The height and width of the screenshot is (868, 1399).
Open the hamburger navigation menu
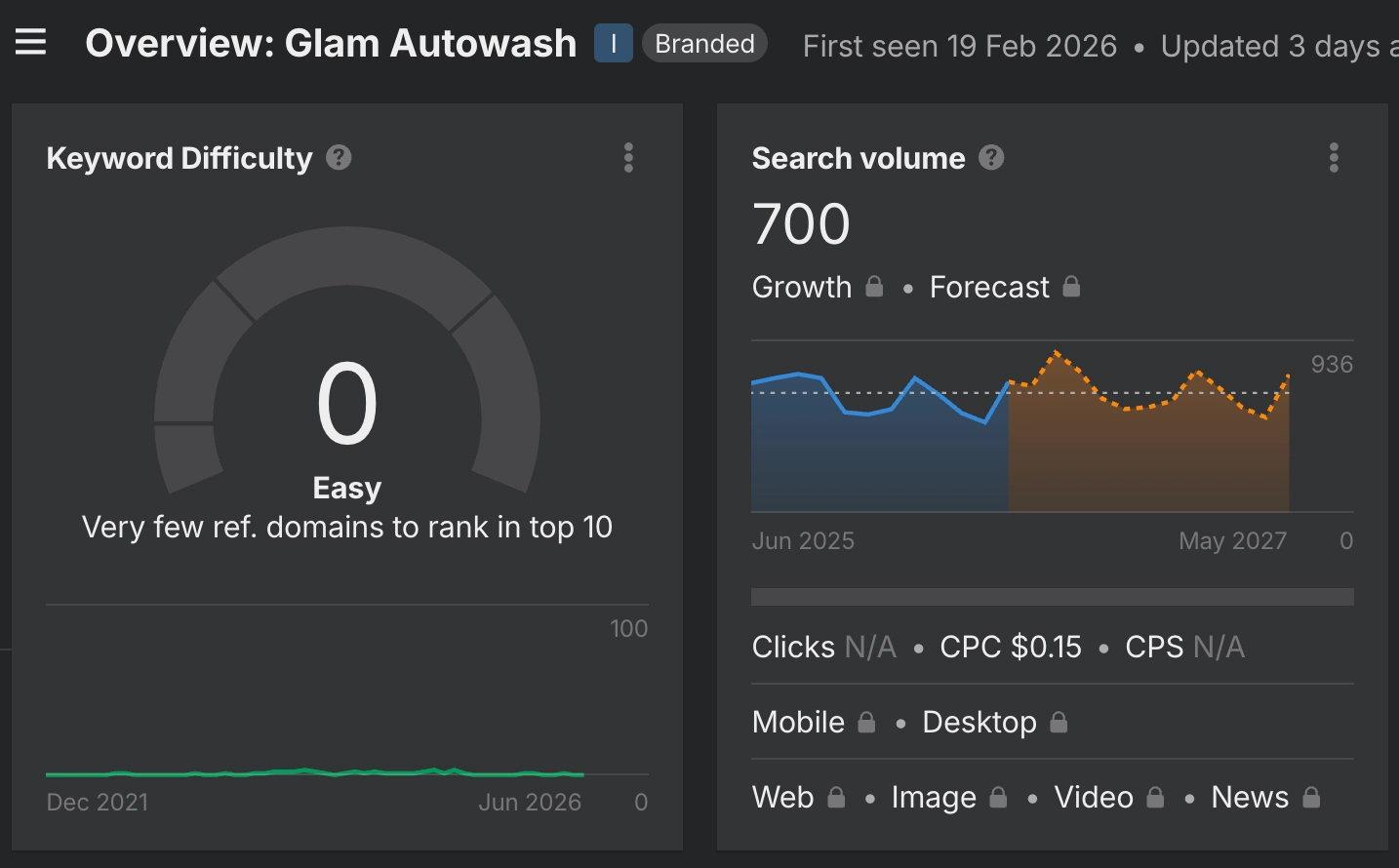30,42
